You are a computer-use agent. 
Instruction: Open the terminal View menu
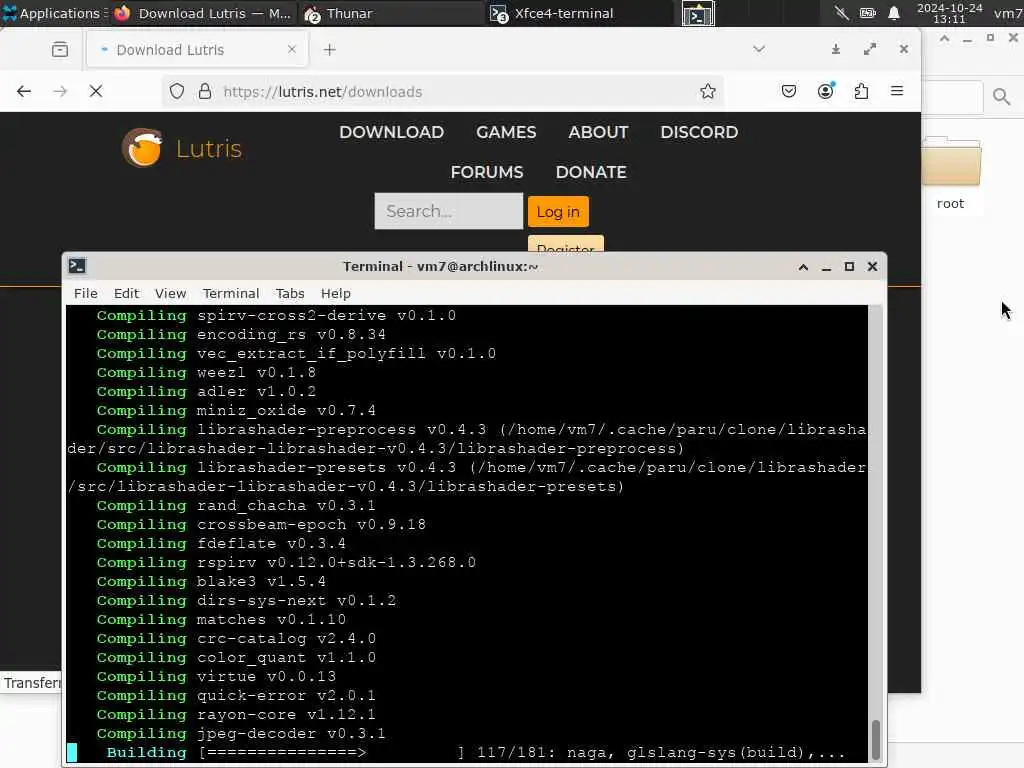click(x=170, y=293)
